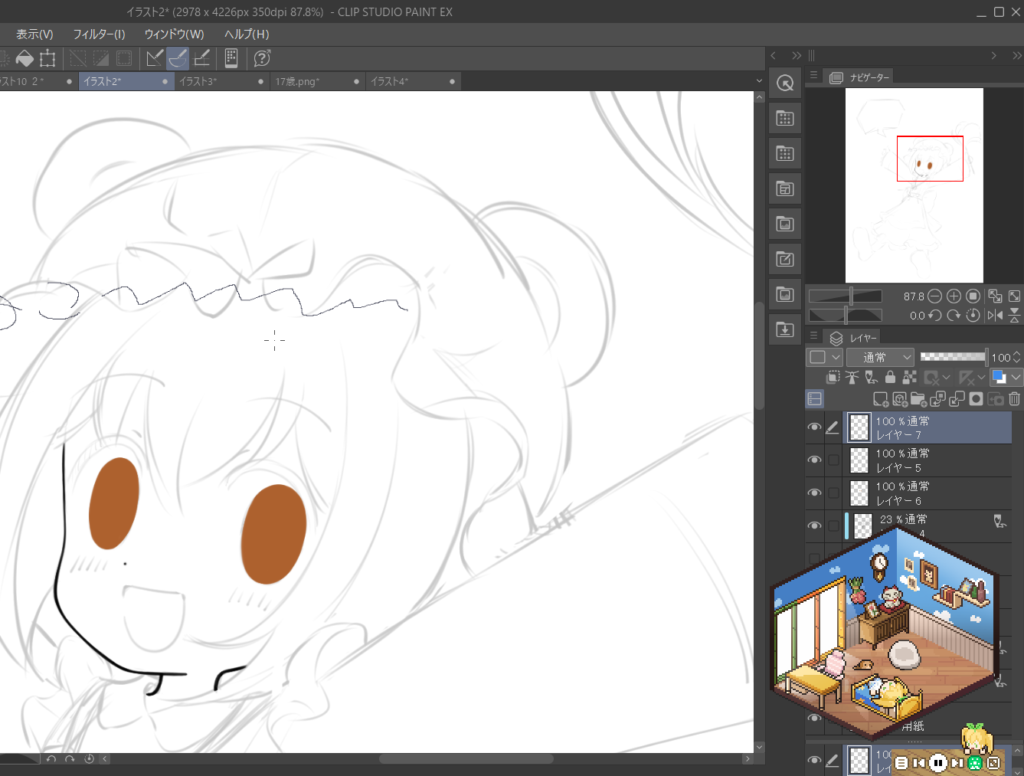The width and height of the screenshot is (1024, 776).
Task: Open the 通常 blending mode dropdown
Action: pyautogui.click(x=880, y=357)
